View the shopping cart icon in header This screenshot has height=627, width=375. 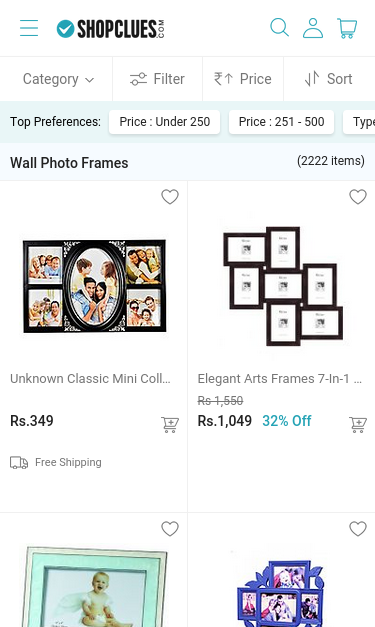[x=347, y=28]
